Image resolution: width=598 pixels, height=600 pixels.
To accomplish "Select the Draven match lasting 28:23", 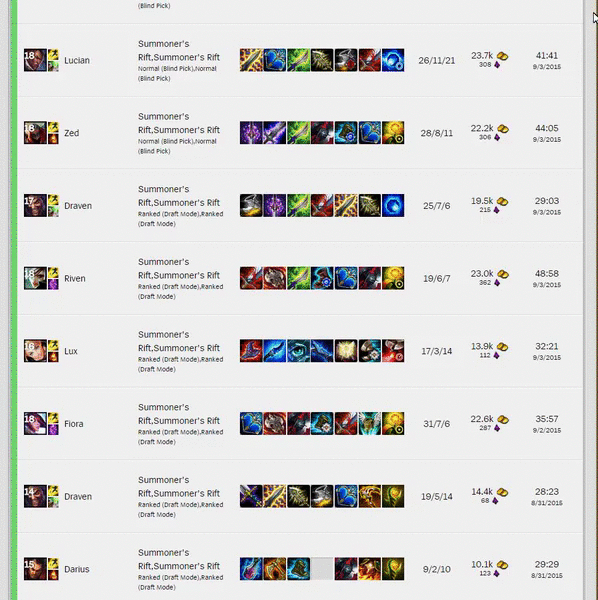I will pyautogui.click(x=547, y=491).
